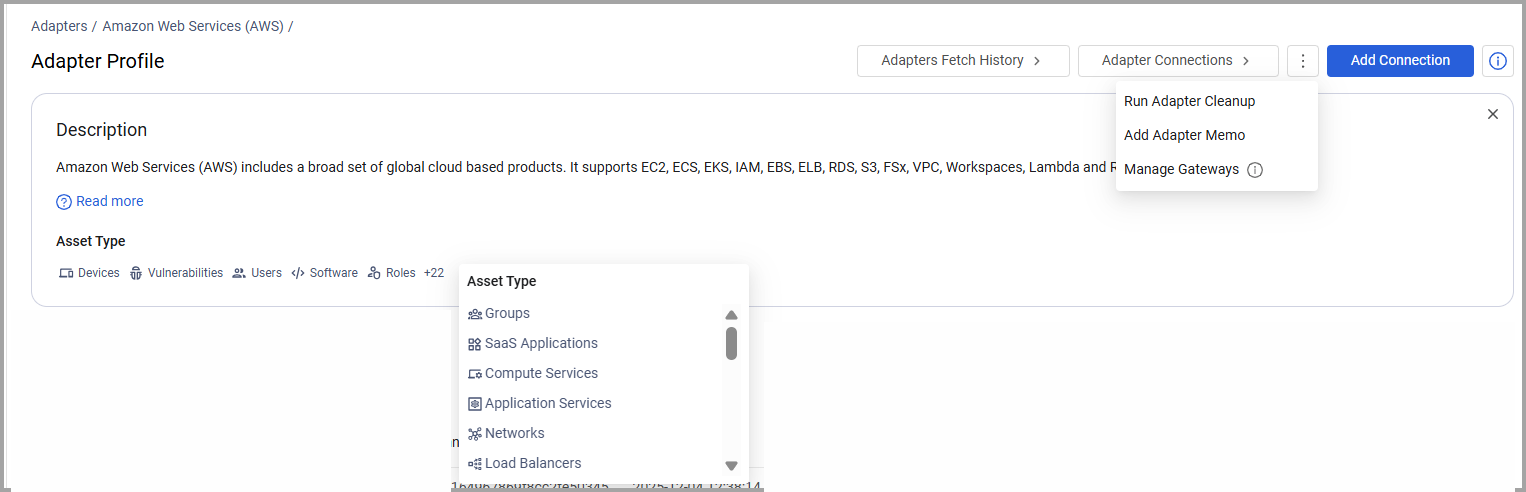
Task: Click the Adapter Profile heading
Action: tap(98, 61)
